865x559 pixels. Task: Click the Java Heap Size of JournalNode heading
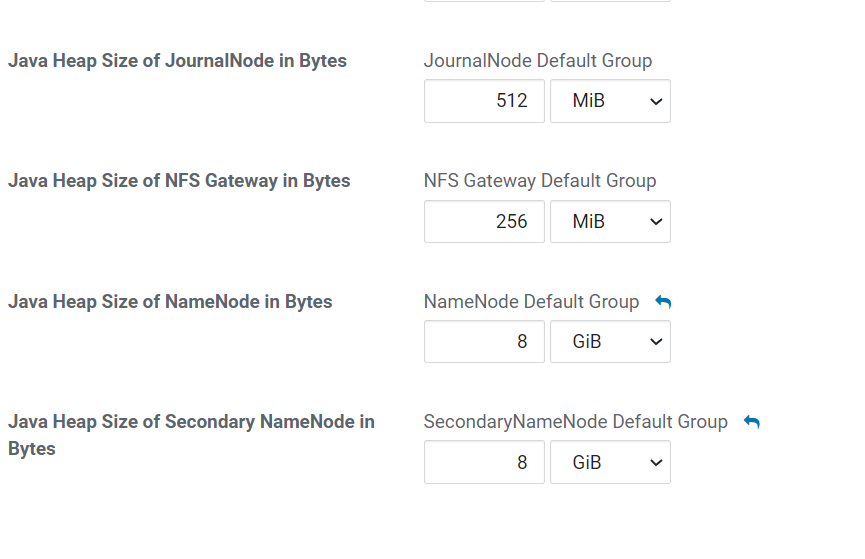pos(177,61)
